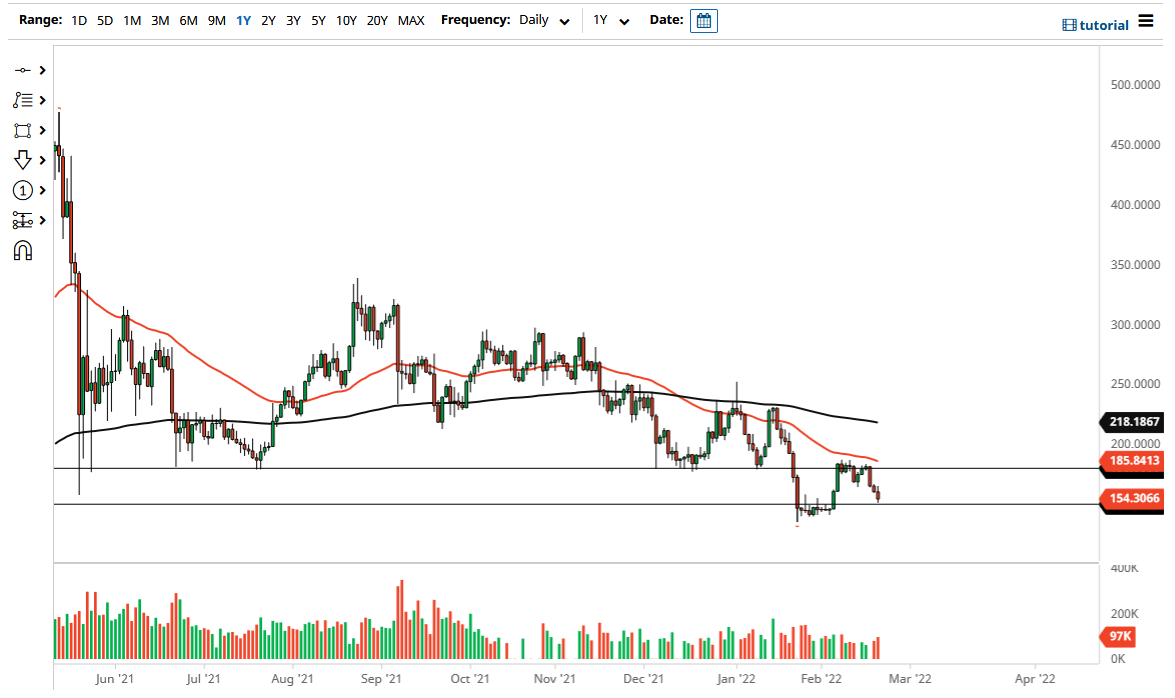Screen dimensions: 1175x698
Task: Select the measurement node tool icon
Action: pyautogui.click(x=22, y=220)
